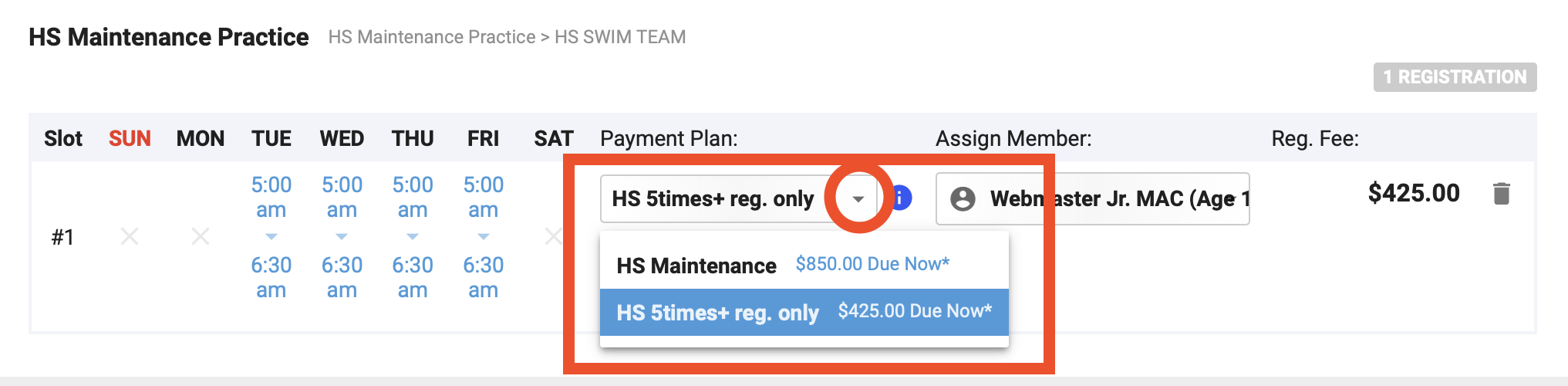Open the HS Maintenance Practice breadcrumb link

(431, 37)
